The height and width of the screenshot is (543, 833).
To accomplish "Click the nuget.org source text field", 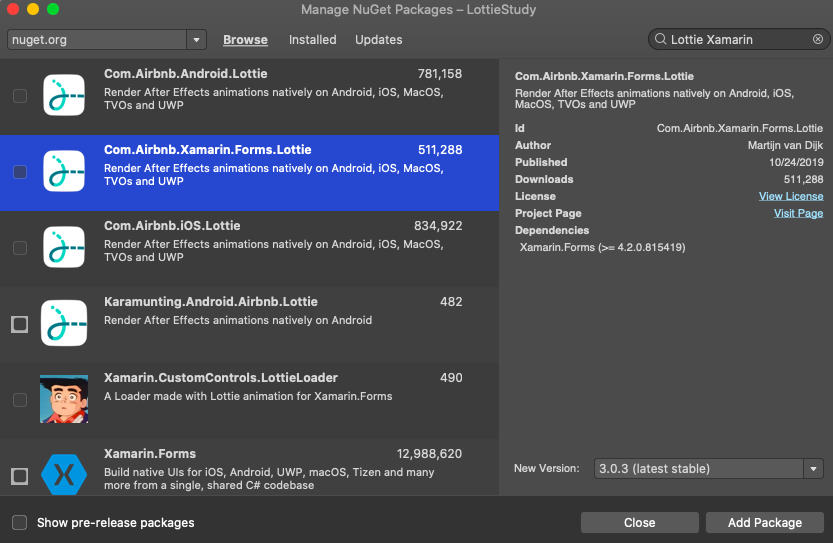I will [x=97, y=40].
